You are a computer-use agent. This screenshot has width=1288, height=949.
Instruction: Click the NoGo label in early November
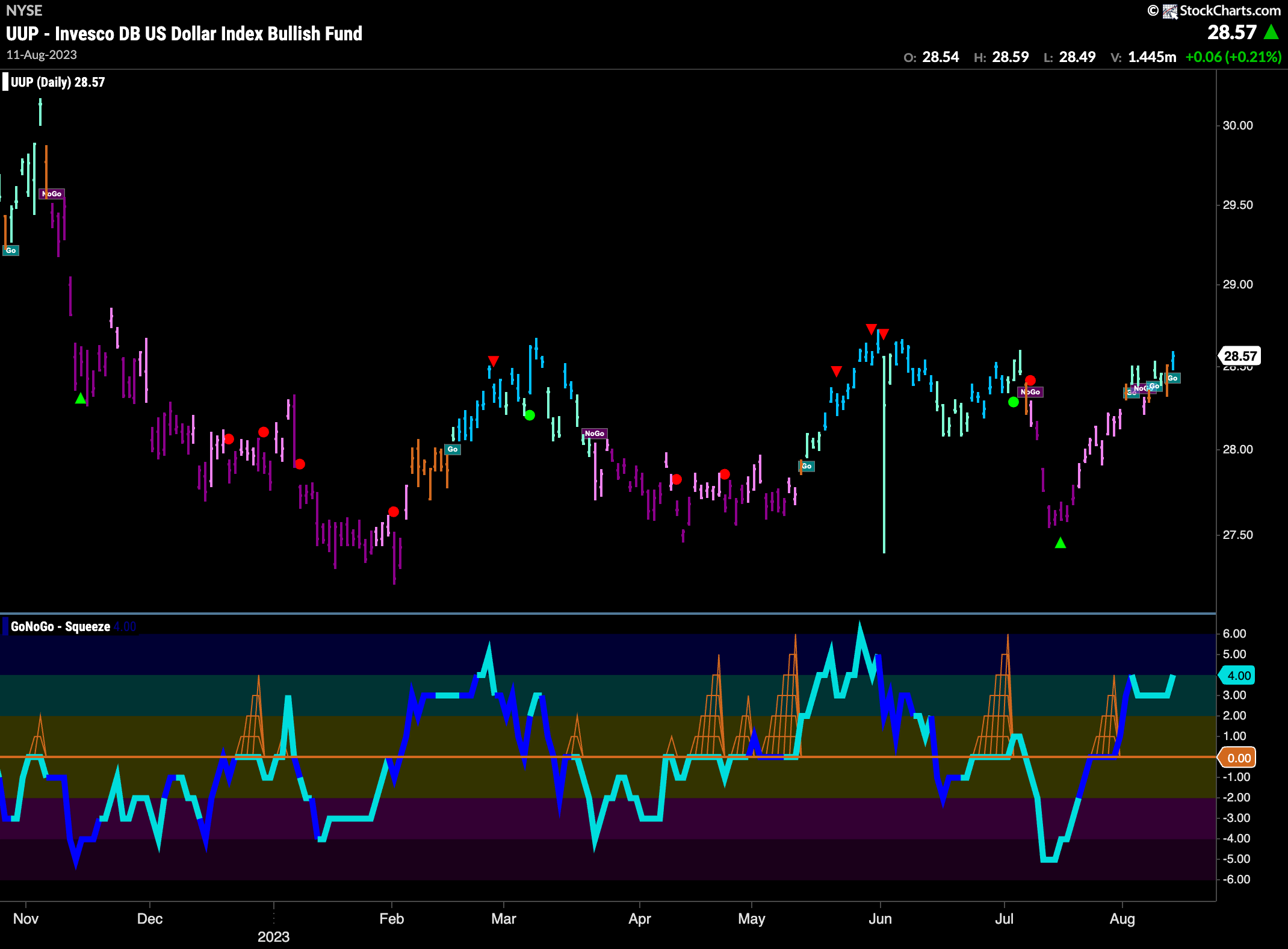pyautogui.click(x=52, y=193)
